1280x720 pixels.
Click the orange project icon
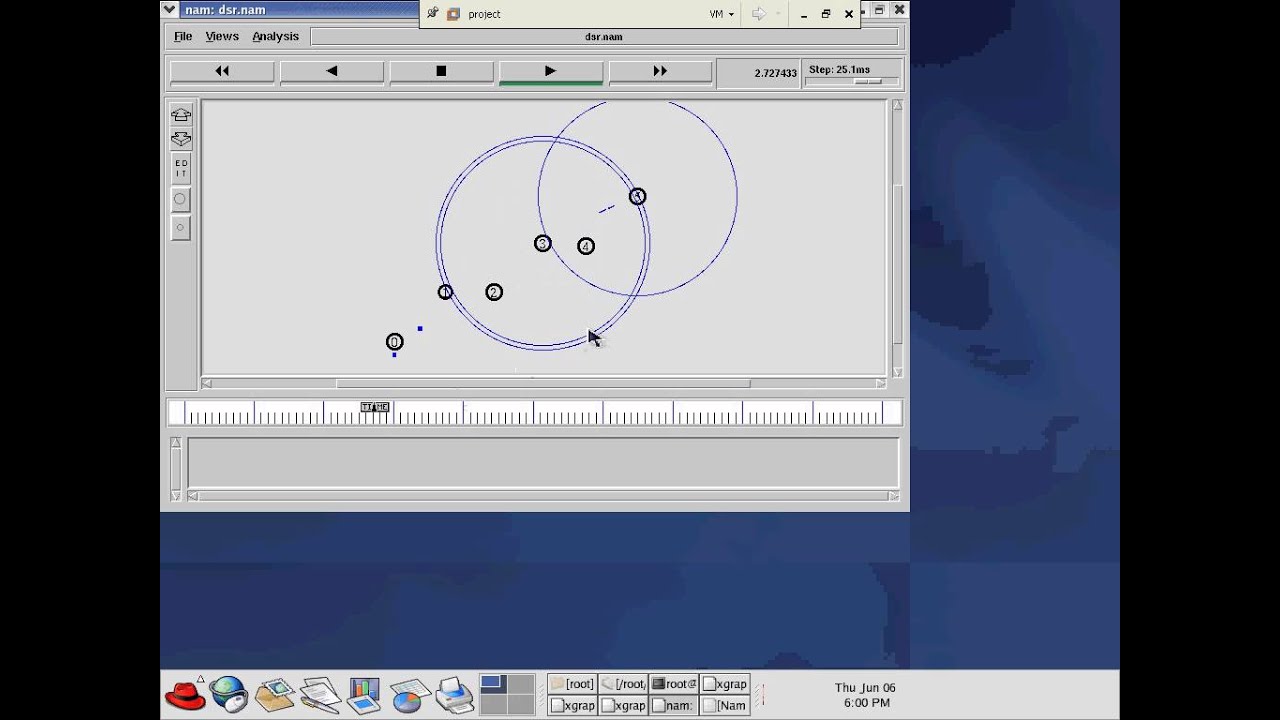pyautogui.click(x=453, y=14)
